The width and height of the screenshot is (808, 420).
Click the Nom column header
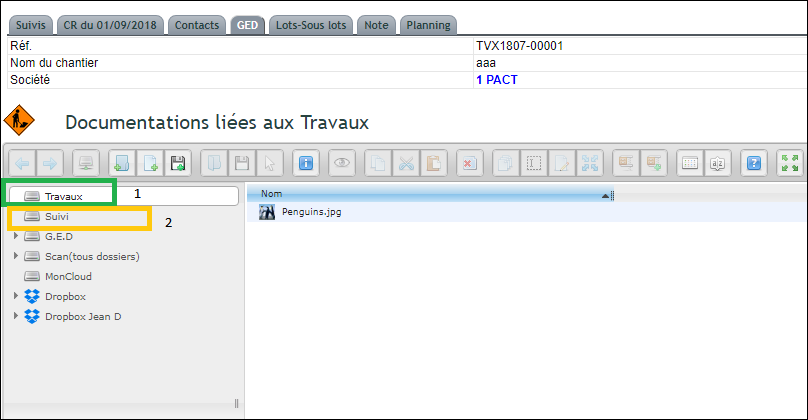pyautogui.click(x=430, y=194)
